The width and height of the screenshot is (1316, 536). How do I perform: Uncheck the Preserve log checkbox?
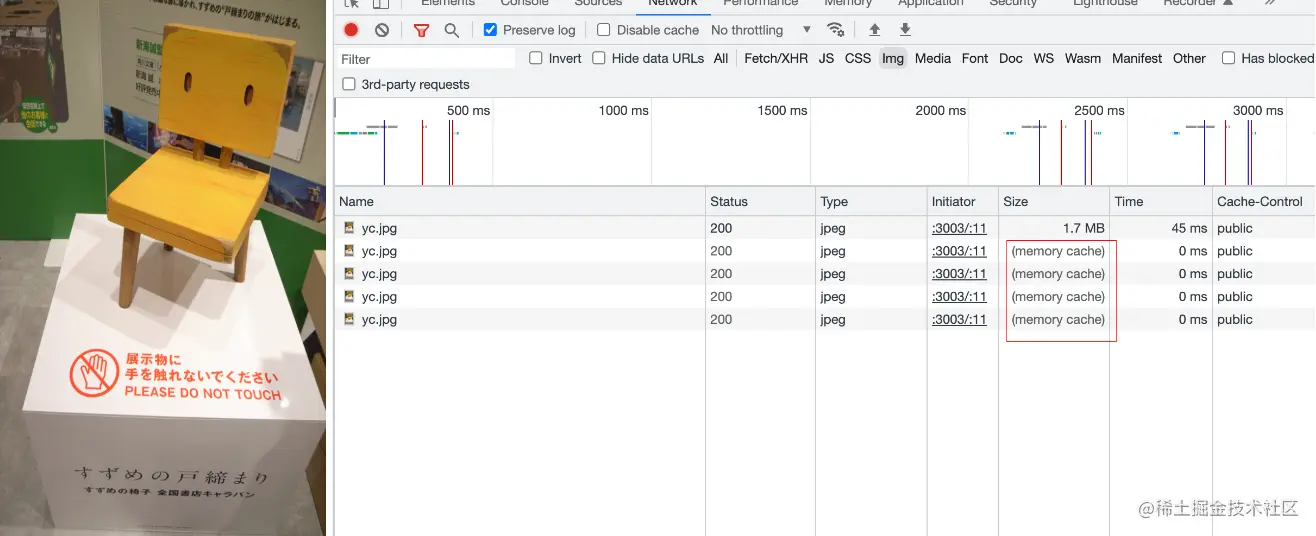coord(490,30)
